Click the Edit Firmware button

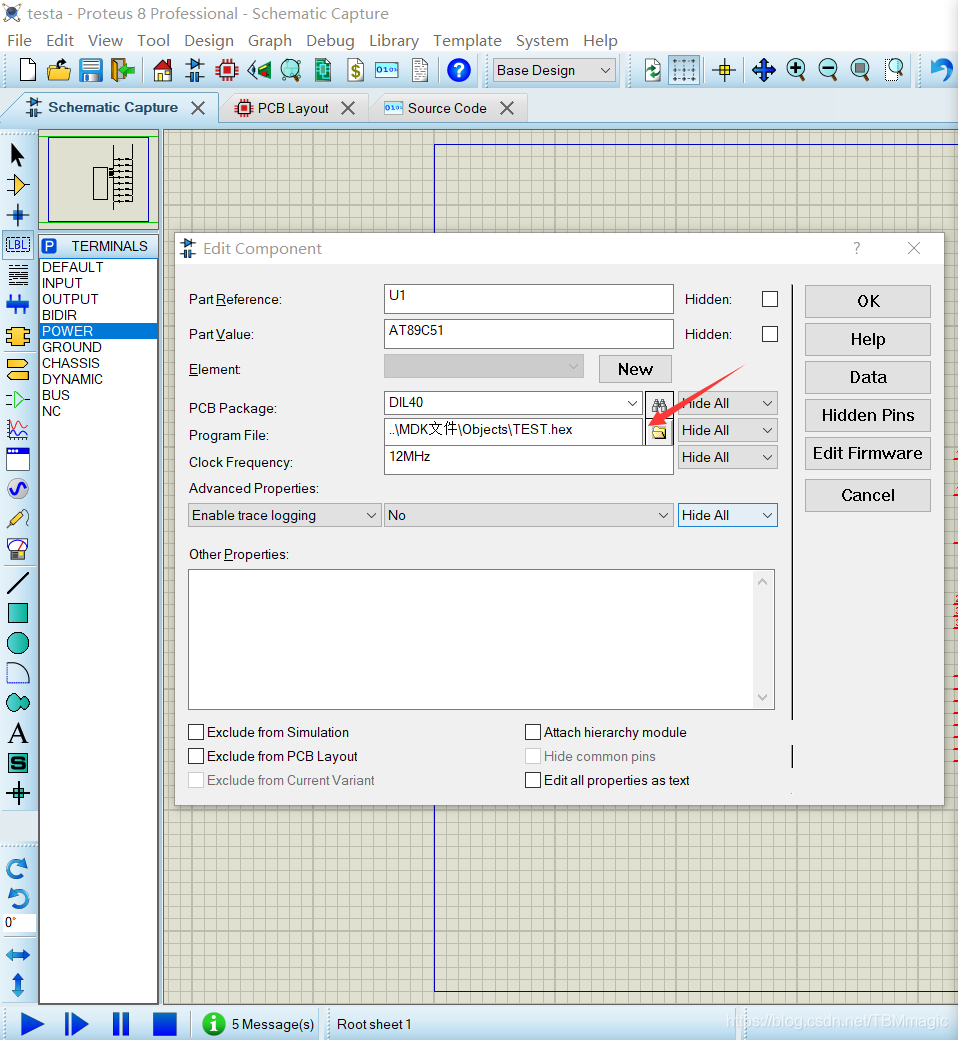(868, 453)
